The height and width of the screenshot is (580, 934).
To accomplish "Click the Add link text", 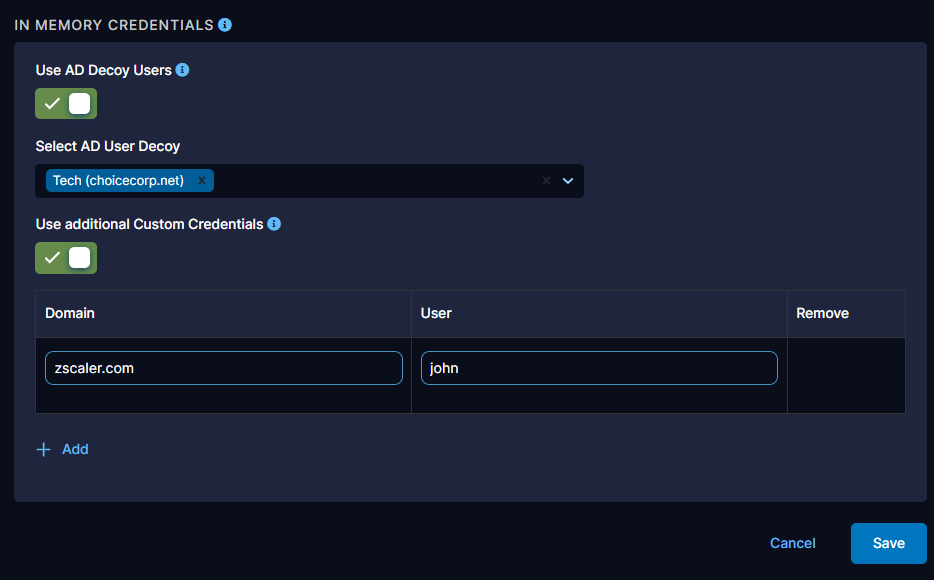I will (x=75, y=450).
